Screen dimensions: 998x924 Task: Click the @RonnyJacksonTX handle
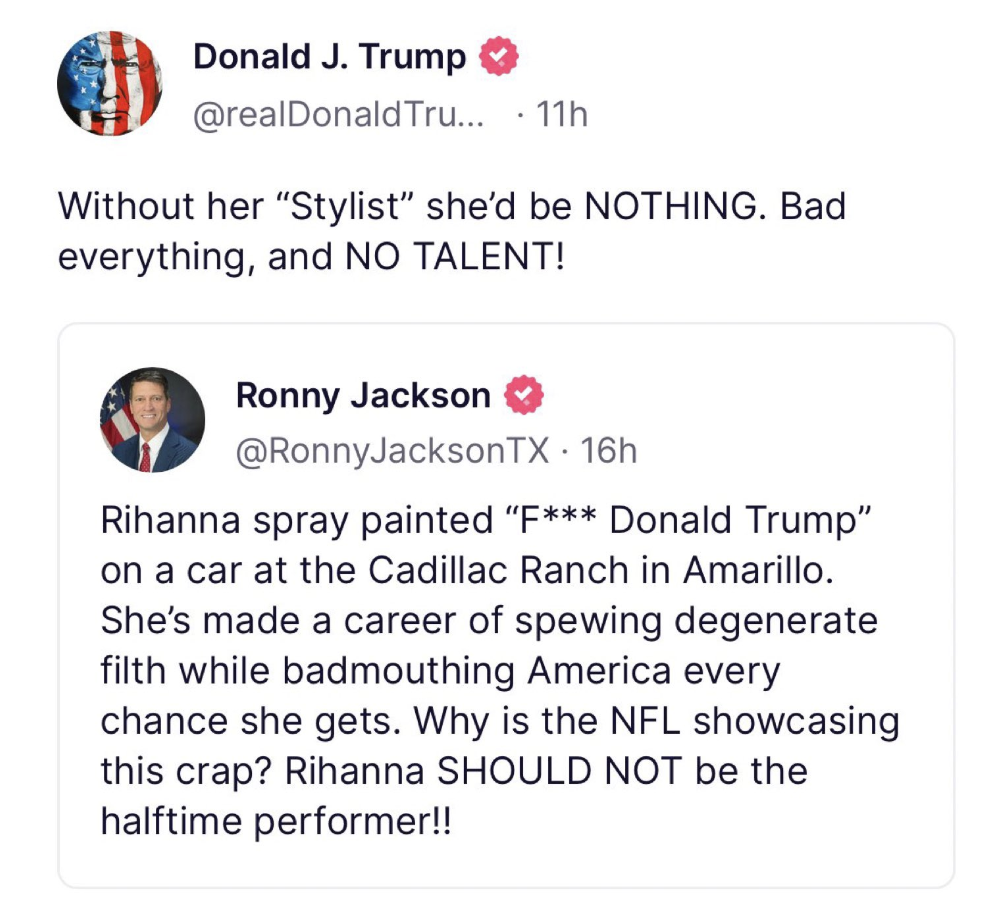point(392,452)
